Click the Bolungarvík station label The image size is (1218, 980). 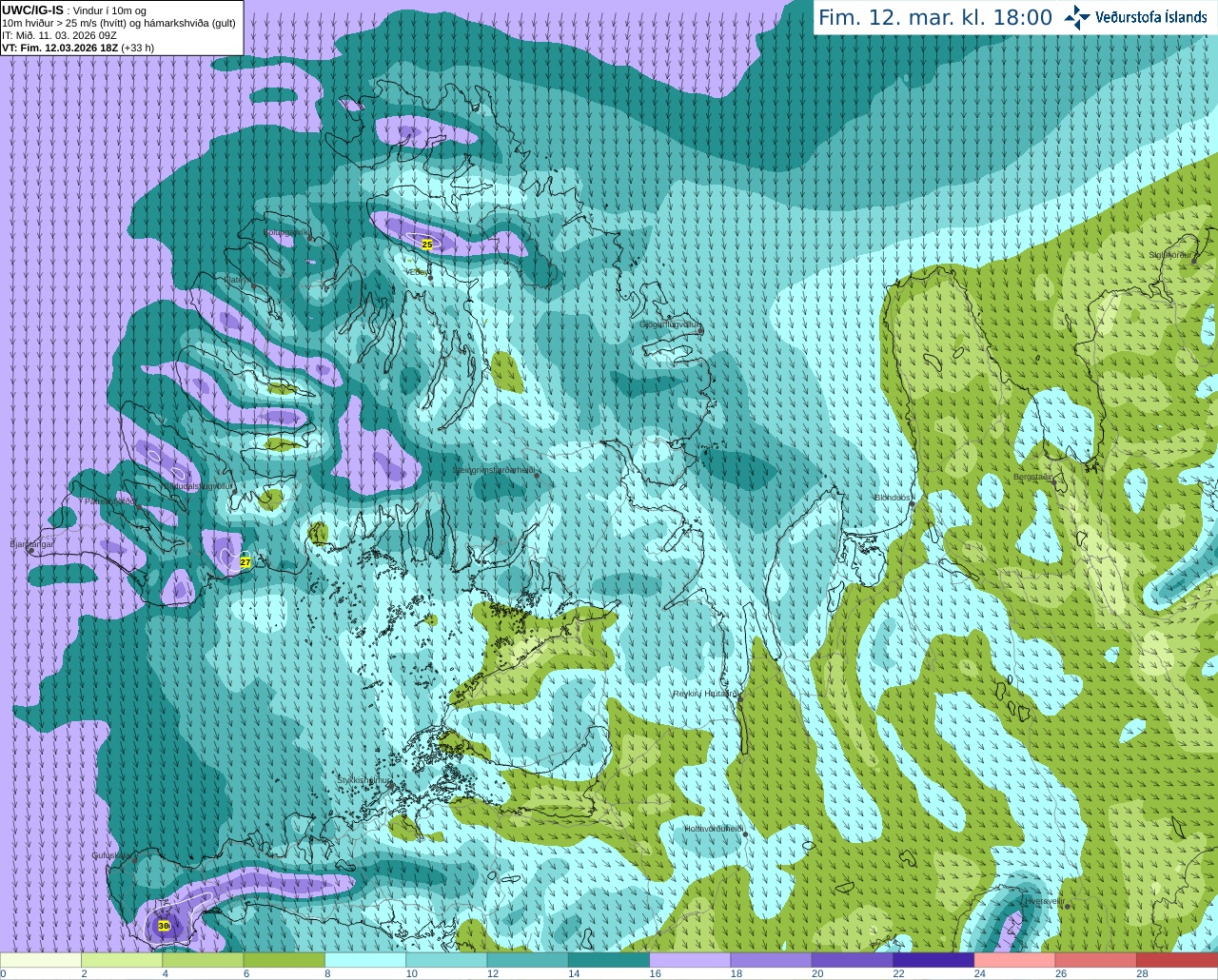point(286,231)
